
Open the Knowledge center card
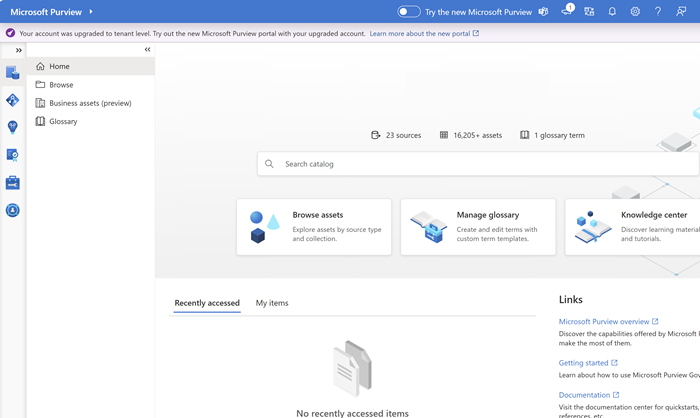[633, 227]
